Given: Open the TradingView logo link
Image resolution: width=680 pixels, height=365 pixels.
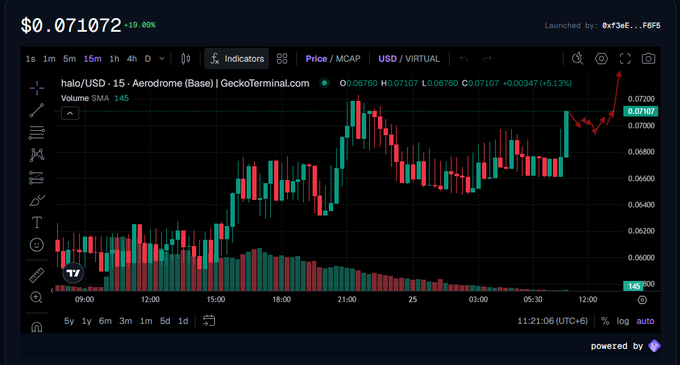Looking at the screenshot, I should pyautogui.click(x=73, y=273).
